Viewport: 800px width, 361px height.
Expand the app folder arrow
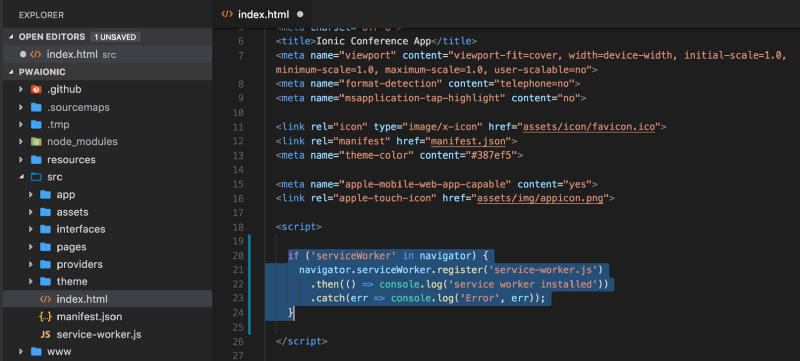point(31,195)
